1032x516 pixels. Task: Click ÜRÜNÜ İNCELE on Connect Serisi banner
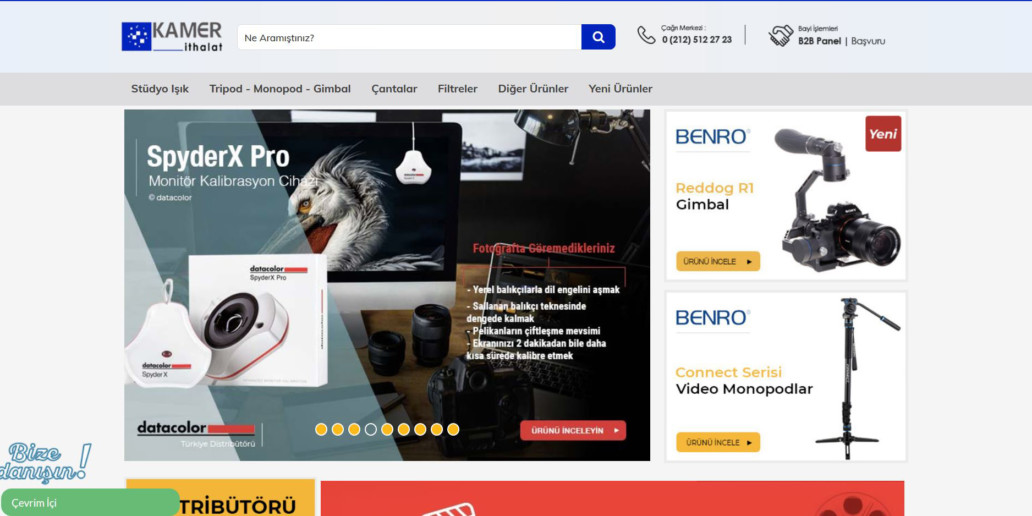tap(718, 442)
